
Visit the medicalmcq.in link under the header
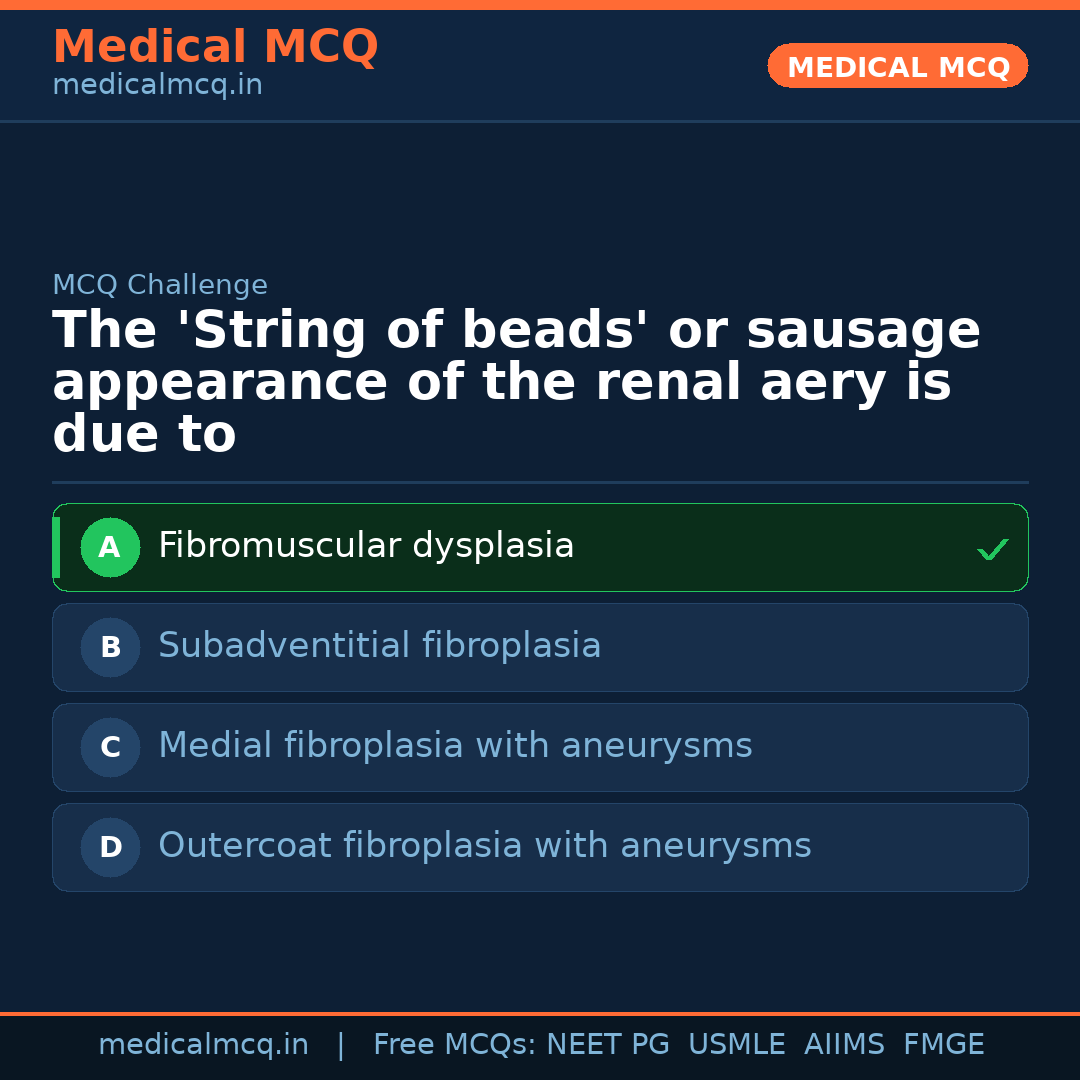click(157, 86)
